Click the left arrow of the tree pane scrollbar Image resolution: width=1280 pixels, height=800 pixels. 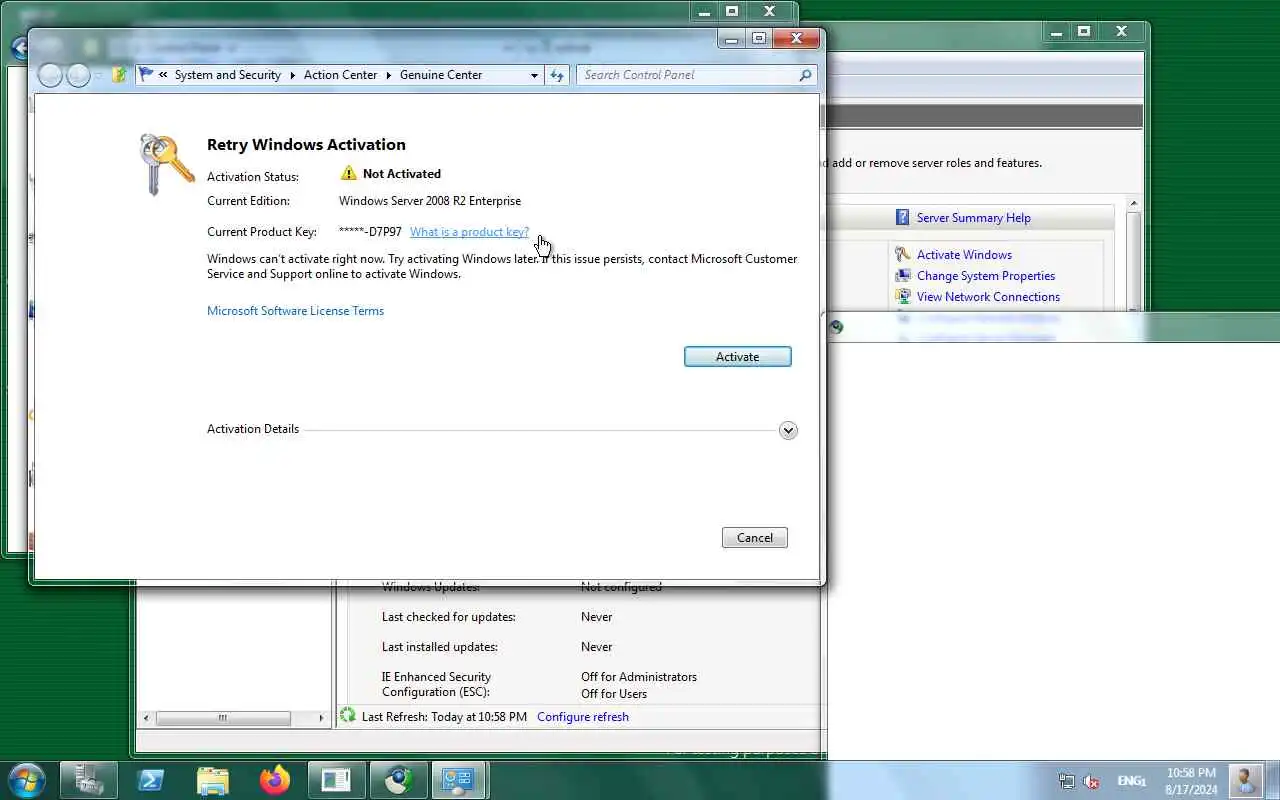point(146,718)
